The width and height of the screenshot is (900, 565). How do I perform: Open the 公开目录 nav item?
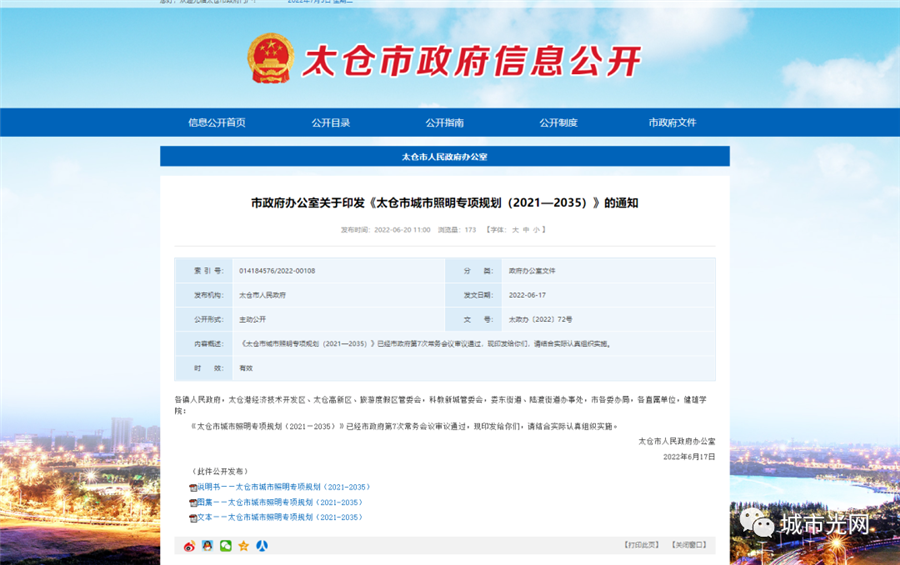pyautogui.click(x=331, y=122)
